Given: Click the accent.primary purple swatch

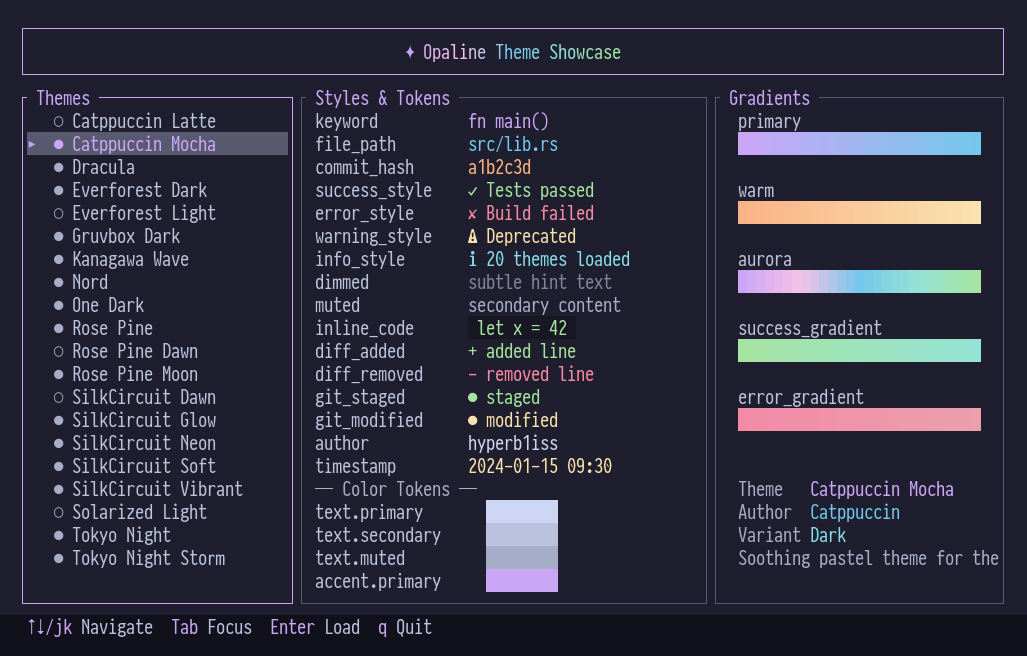Looking at the screenshot, I should tap(522, 580).
